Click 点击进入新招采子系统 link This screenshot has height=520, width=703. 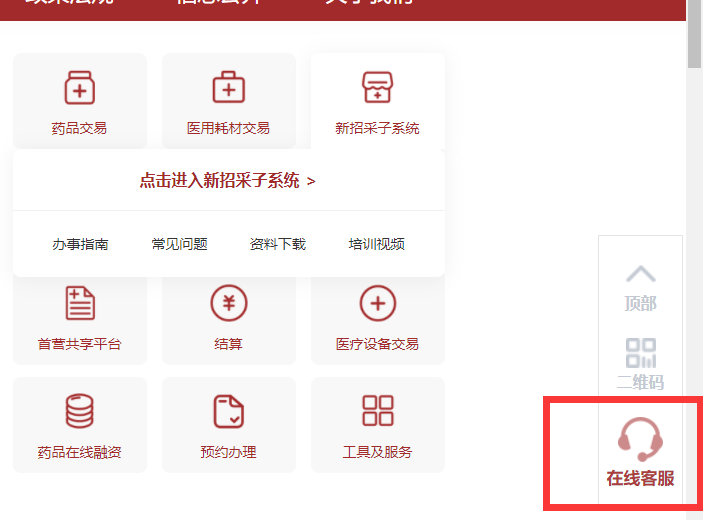coord(227,181)
